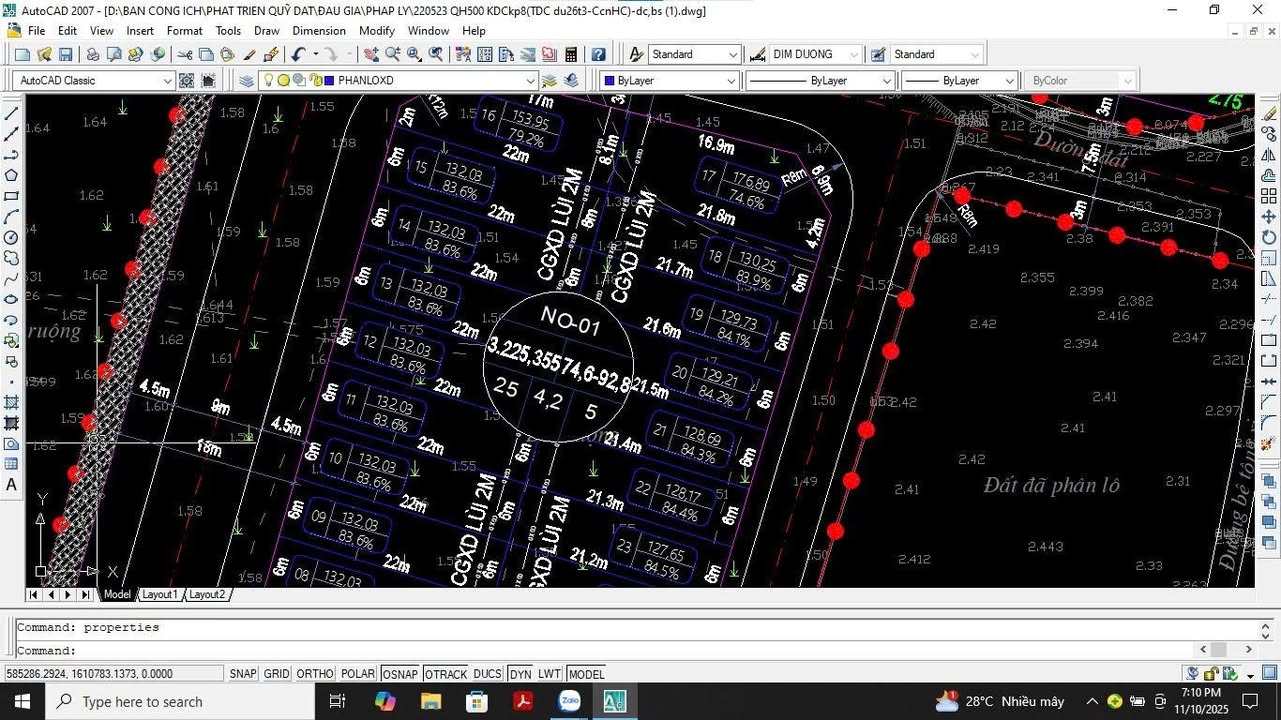Open the AutoCAD Classic workspace dropdown

[168, 80]
